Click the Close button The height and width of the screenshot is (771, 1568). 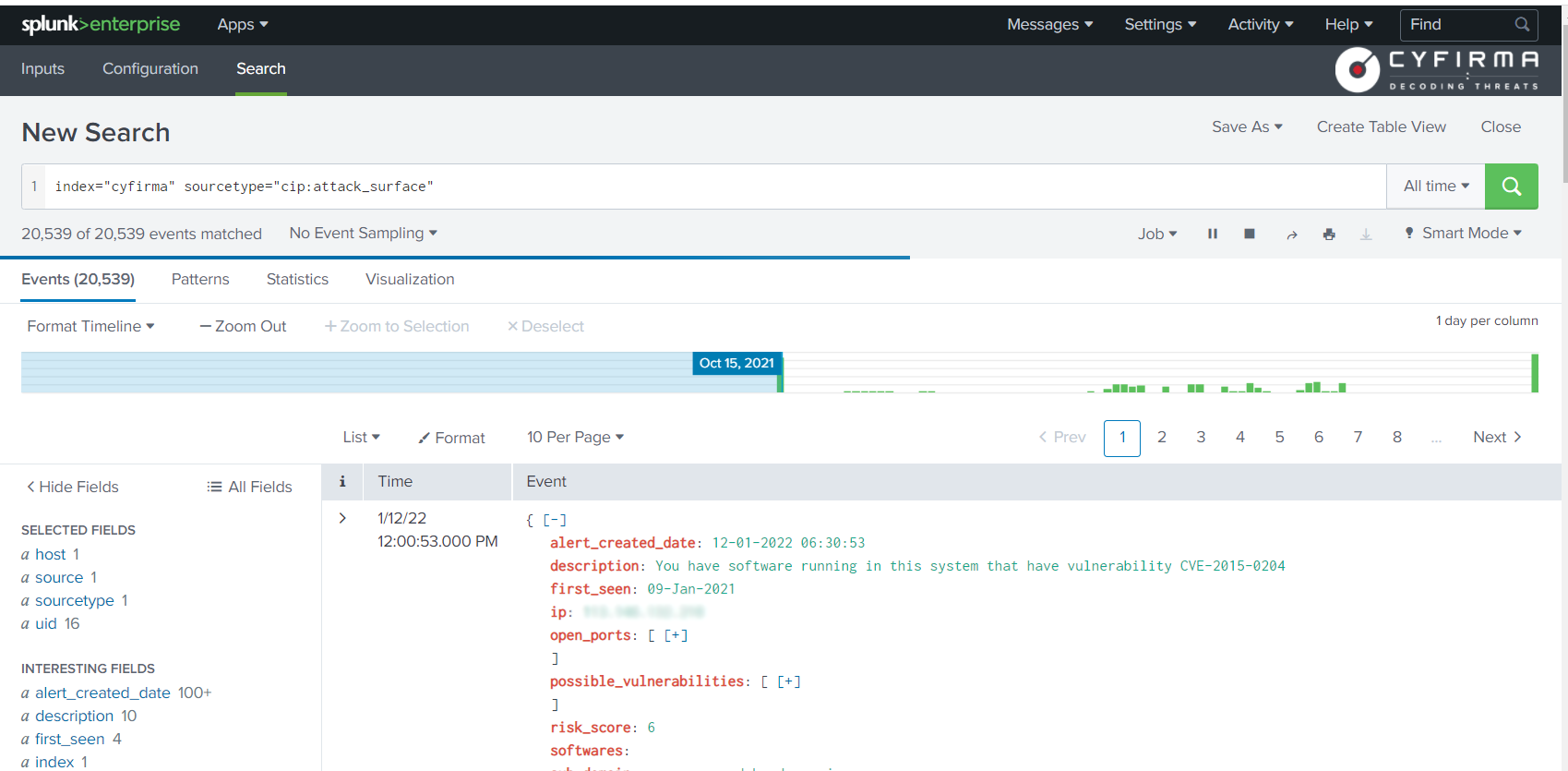pos(1501,127)
